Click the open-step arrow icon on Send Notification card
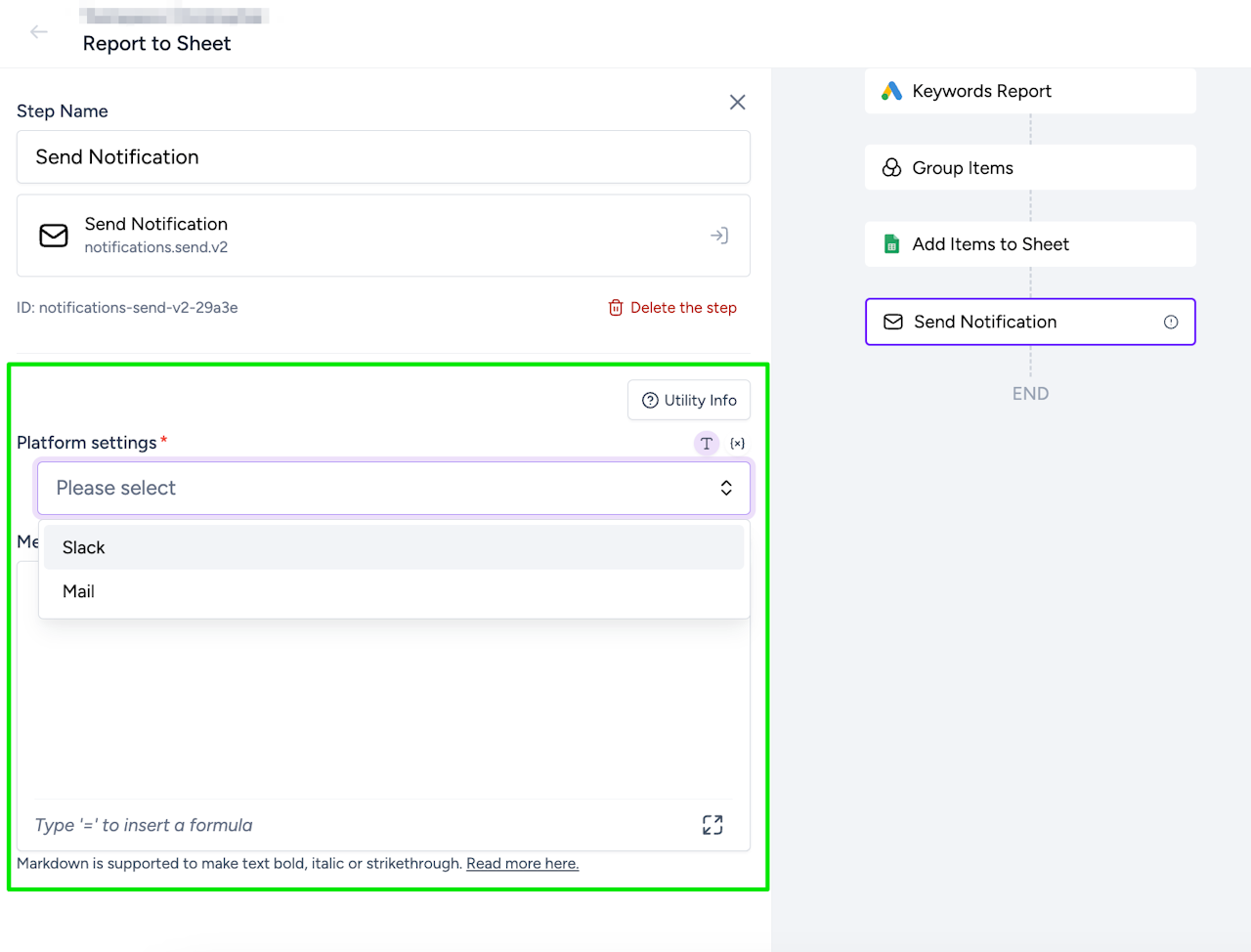The height and width of the screenshot is (952, 1251). click(x=719, y=236)
